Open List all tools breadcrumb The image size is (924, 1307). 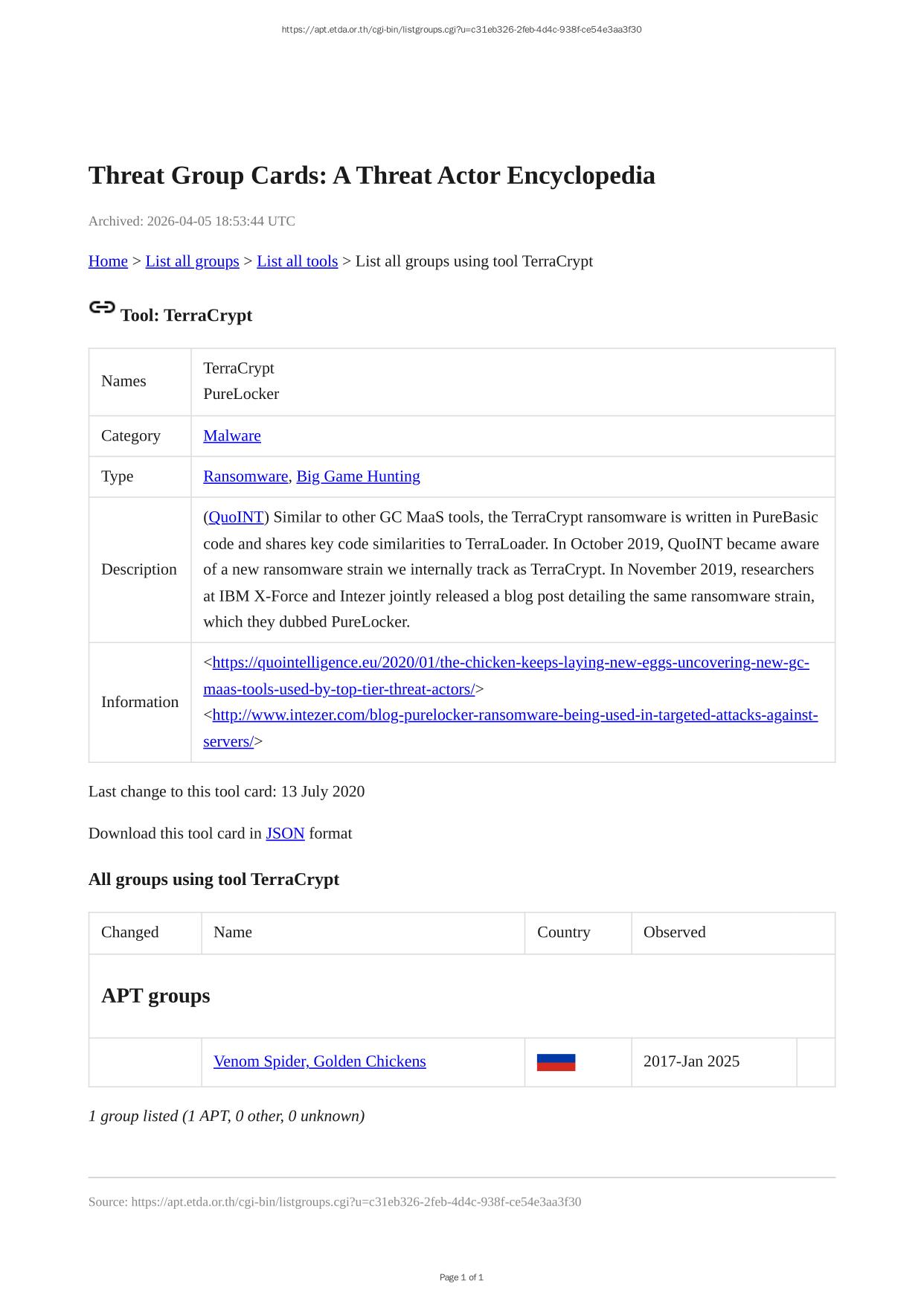coord(297,261)
